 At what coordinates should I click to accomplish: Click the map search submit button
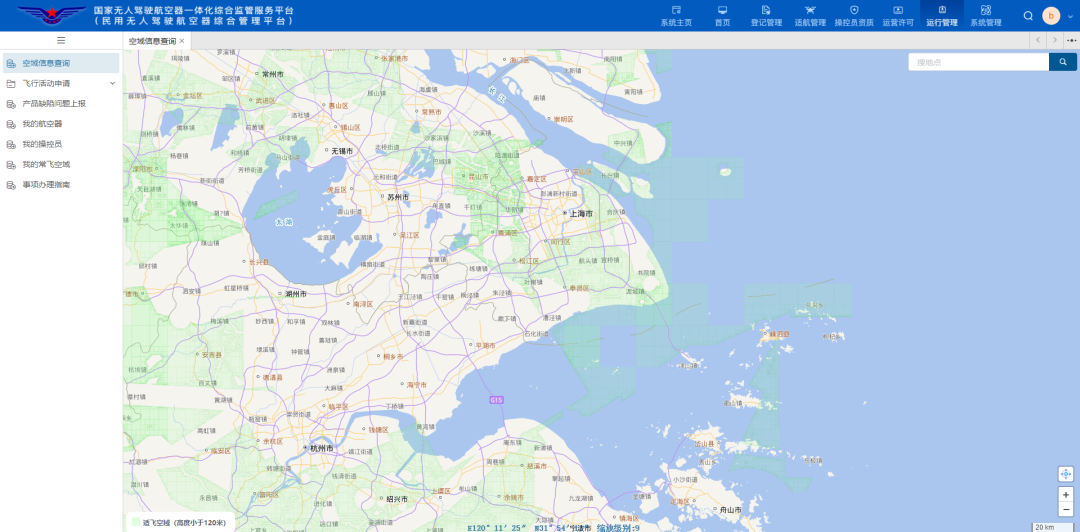1063,62
